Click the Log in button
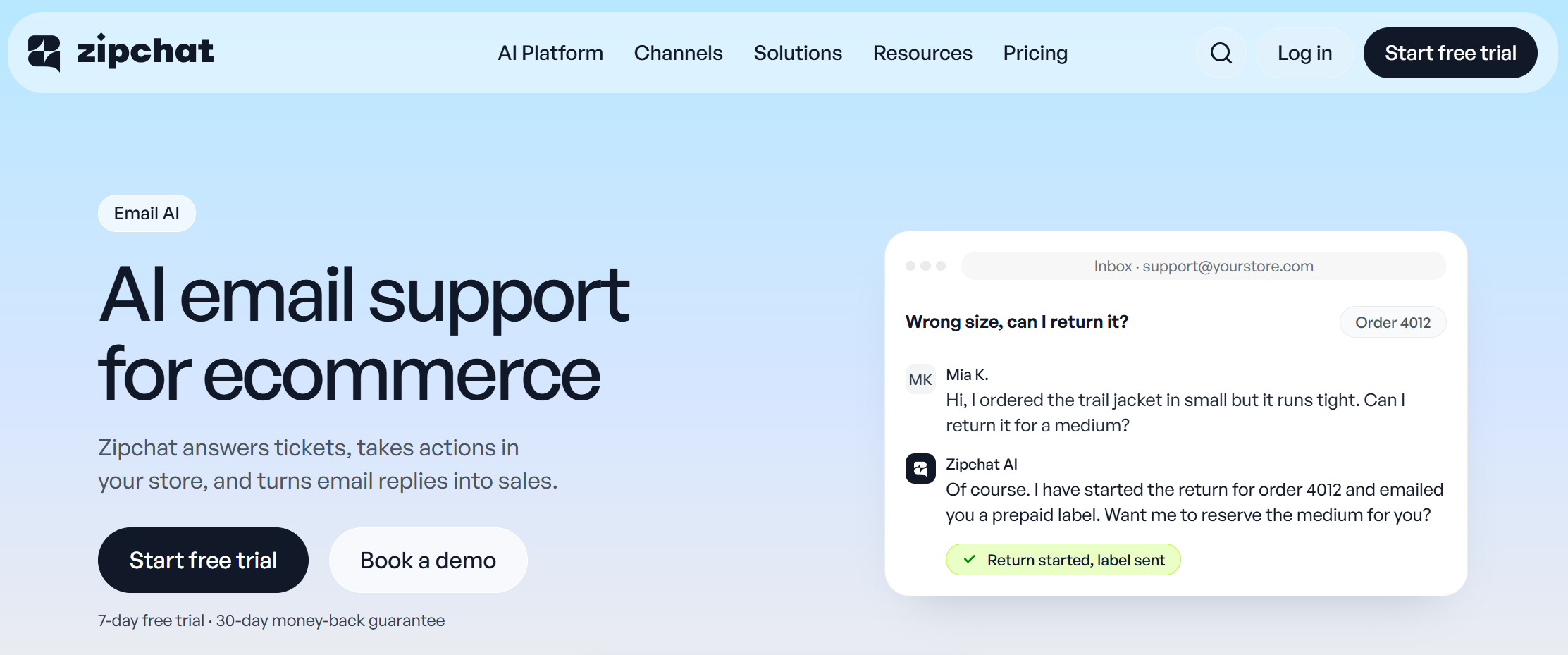 click(1304, 53)
